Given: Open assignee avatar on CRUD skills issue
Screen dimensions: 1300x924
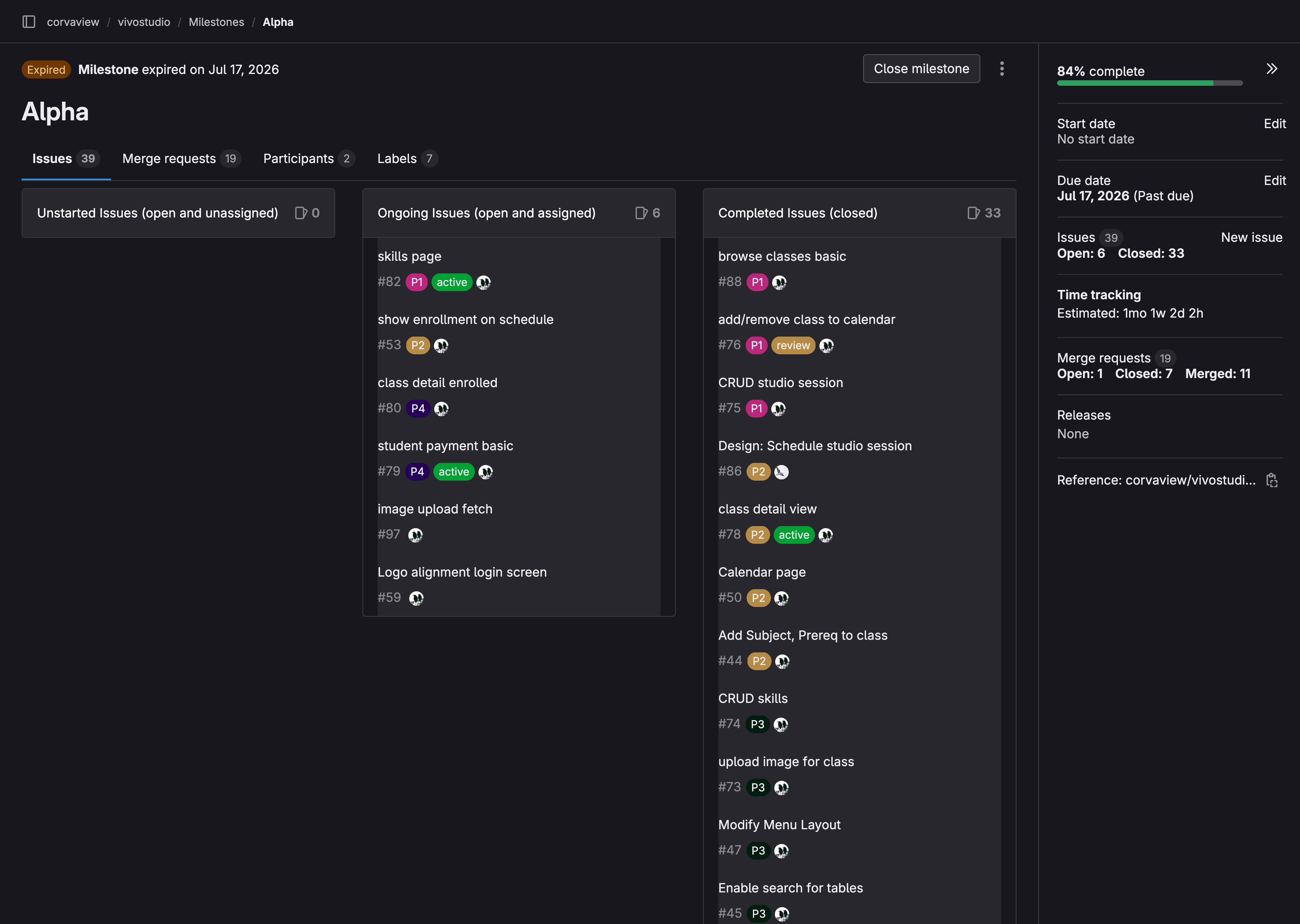Looking at the screenshot, I should pos(780,724).
